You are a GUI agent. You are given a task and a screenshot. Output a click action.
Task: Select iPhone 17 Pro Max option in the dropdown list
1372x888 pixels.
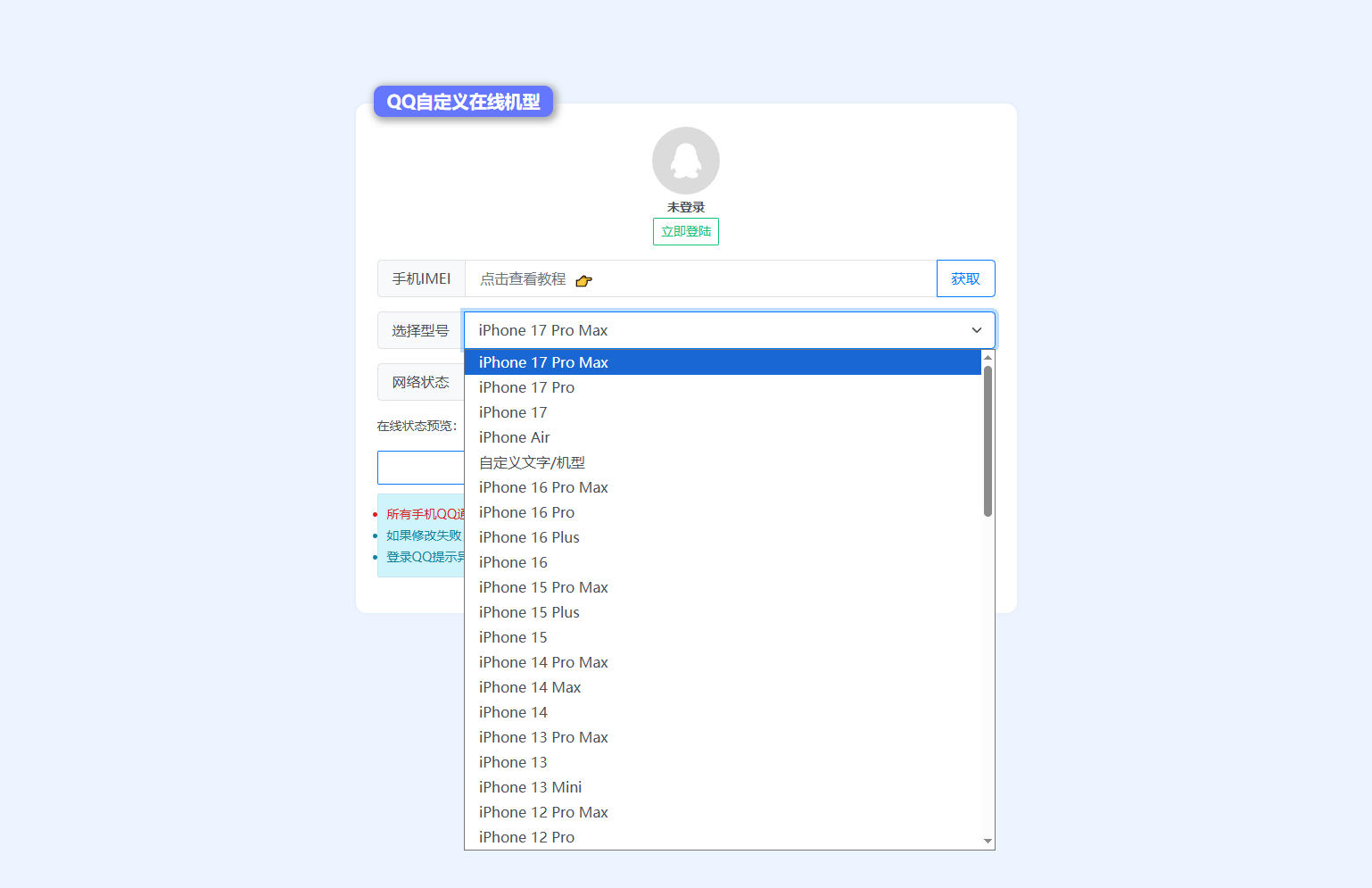click(723, 362)
